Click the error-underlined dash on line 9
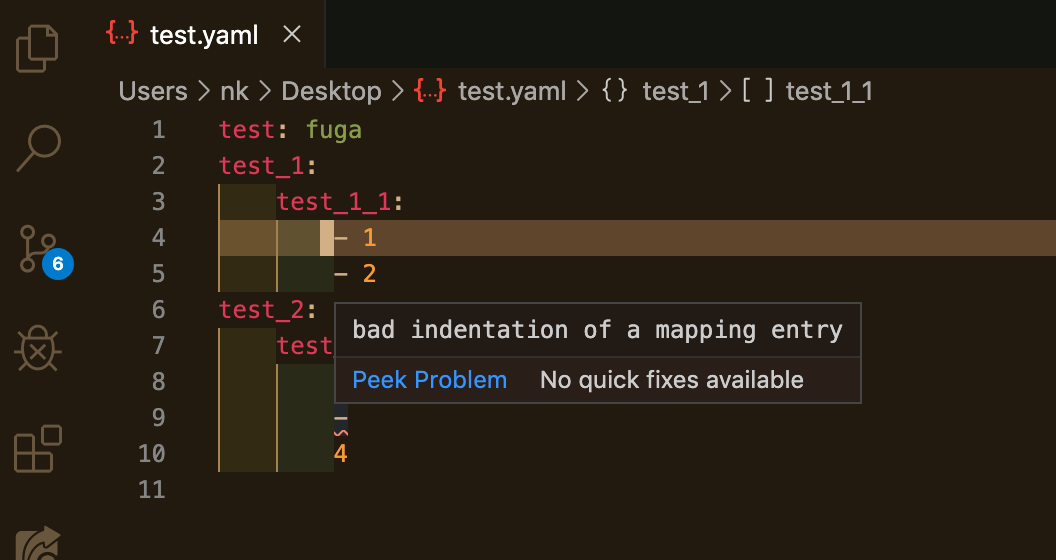This screenshot has height=560, width=1056. click(341, 419)
